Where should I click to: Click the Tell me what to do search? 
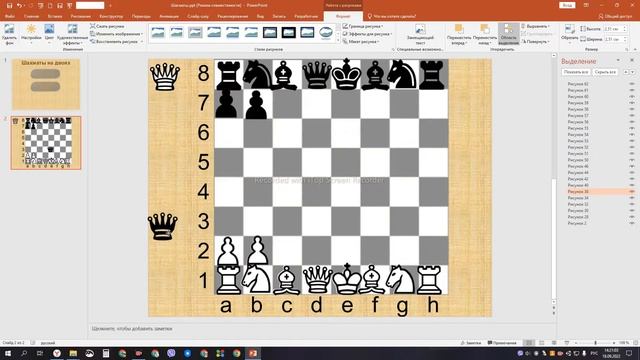tap(392, 16)
